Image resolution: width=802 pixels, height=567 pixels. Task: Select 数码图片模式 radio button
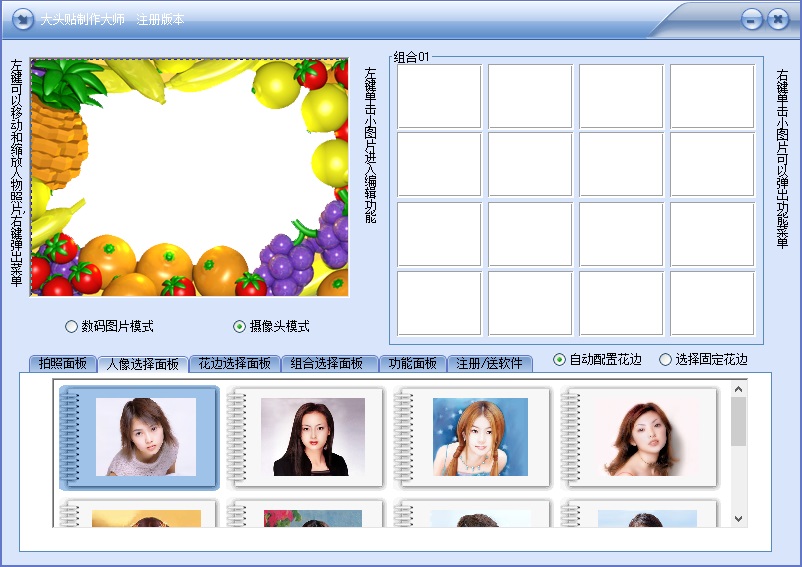pos(109,326)
